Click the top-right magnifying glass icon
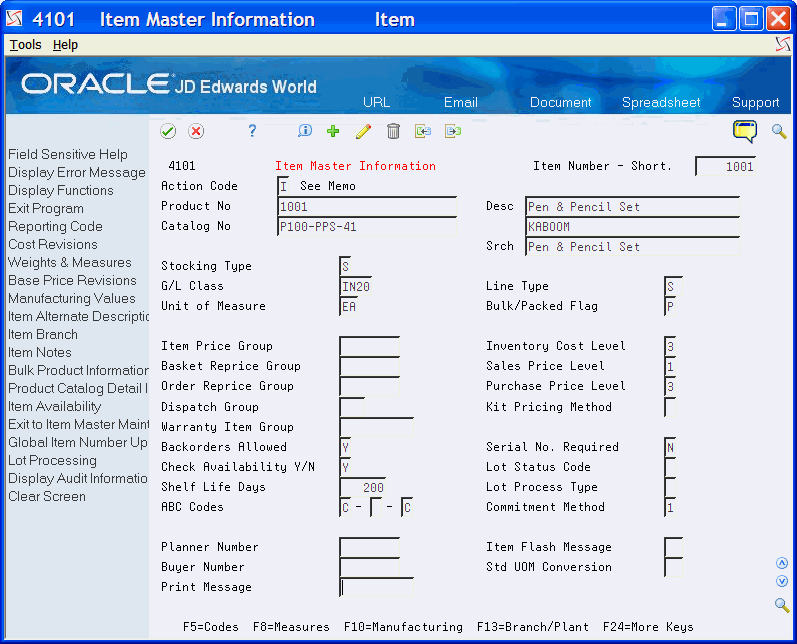Image resolution: width=797 pixels, height=644 pixels. [x=779, y=131]
